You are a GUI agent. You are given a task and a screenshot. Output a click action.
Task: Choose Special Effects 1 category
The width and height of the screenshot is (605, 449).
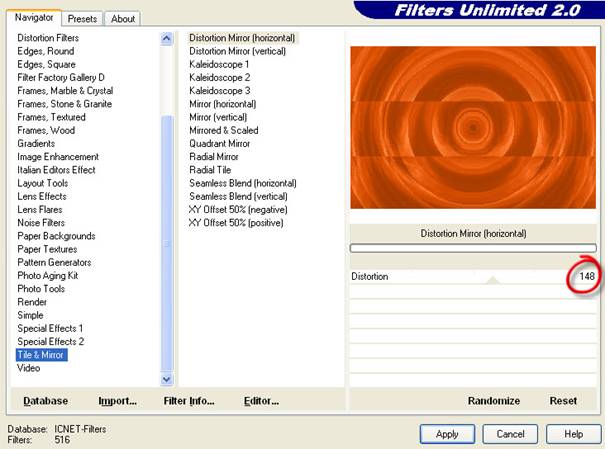50,328
